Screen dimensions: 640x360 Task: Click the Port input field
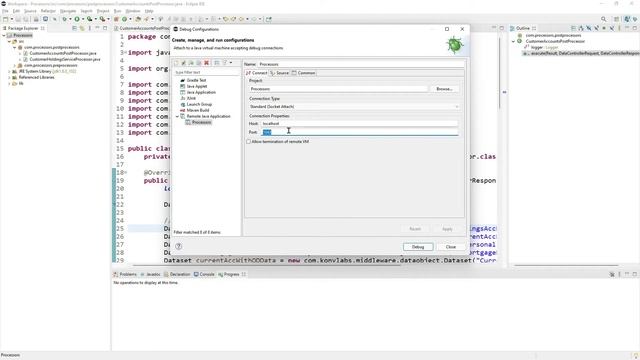tap(360, 132)
